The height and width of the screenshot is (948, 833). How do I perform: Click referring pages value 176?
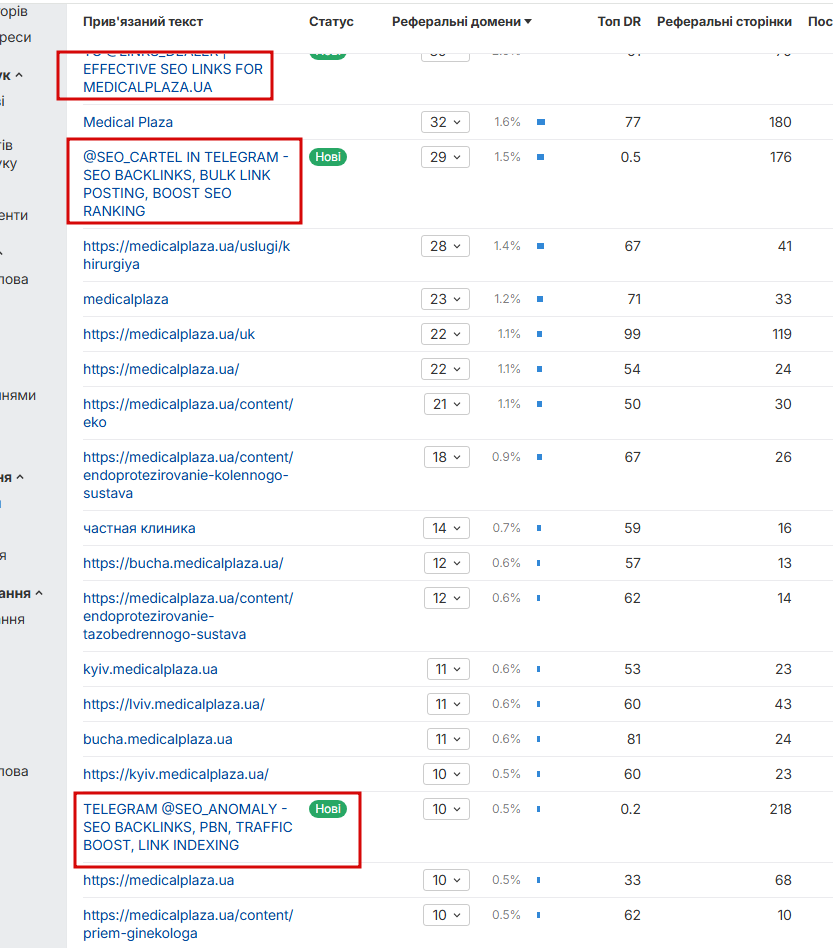pyautogui.click(x=780, y=157)
